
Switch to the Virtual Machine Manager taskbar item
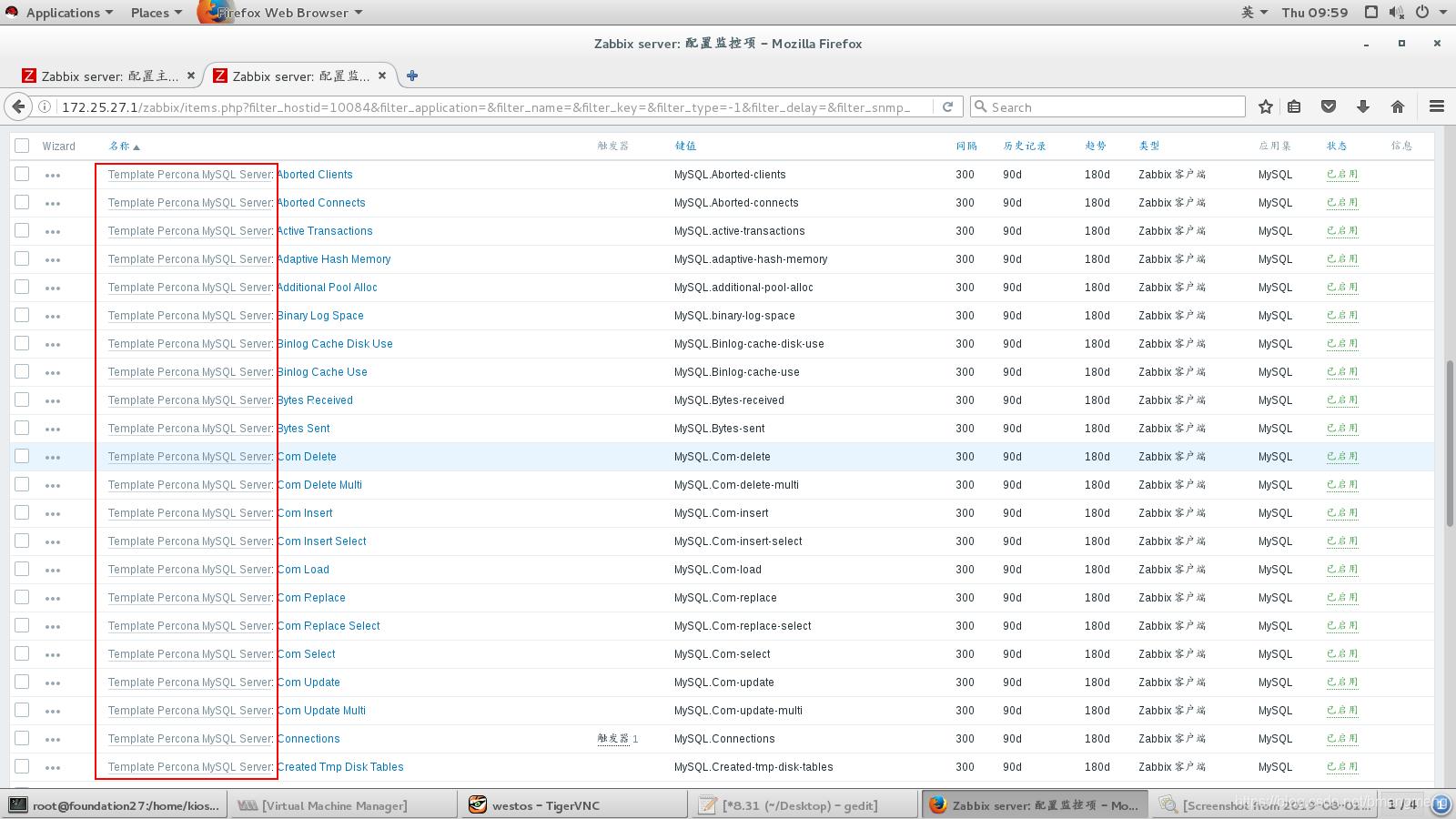(344, 805)
